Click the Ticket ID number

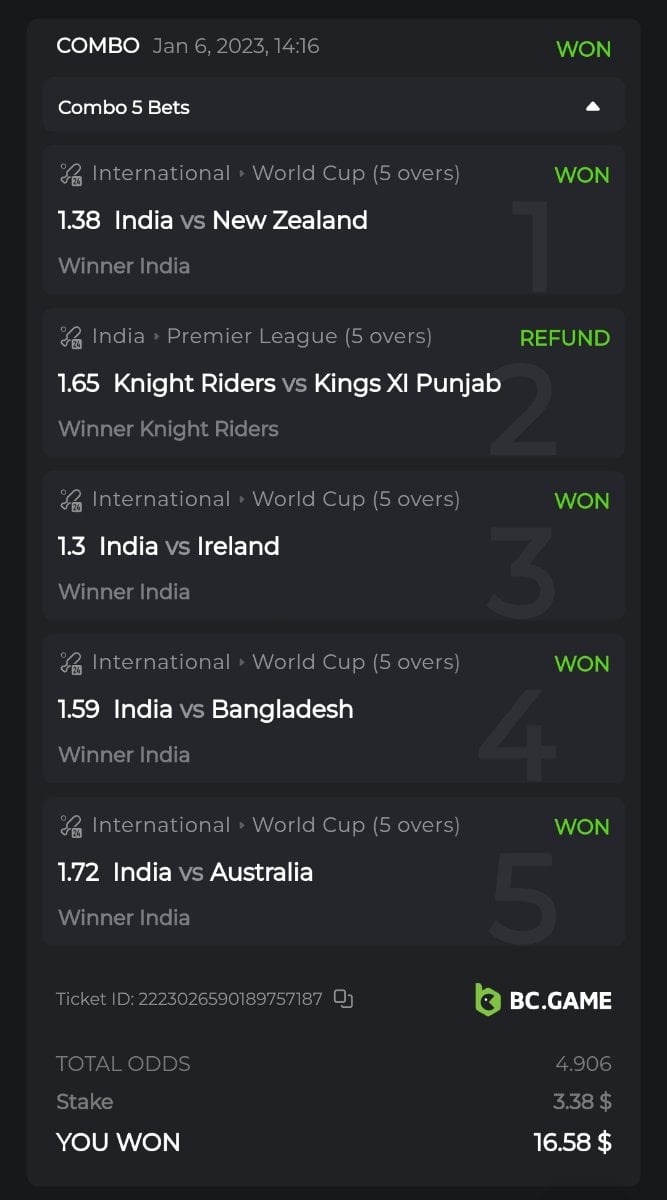click(x=230, y=999)
